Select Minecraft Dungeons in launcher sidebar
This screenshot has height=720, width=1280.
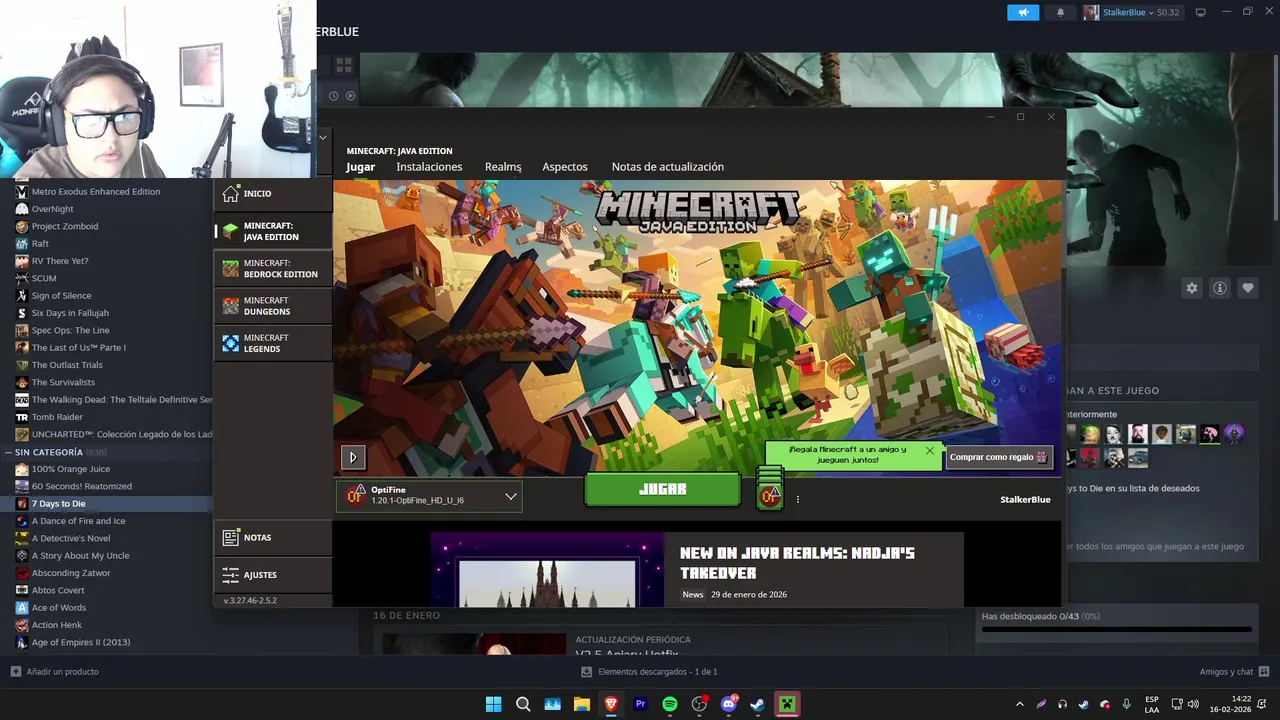point(272,306)
